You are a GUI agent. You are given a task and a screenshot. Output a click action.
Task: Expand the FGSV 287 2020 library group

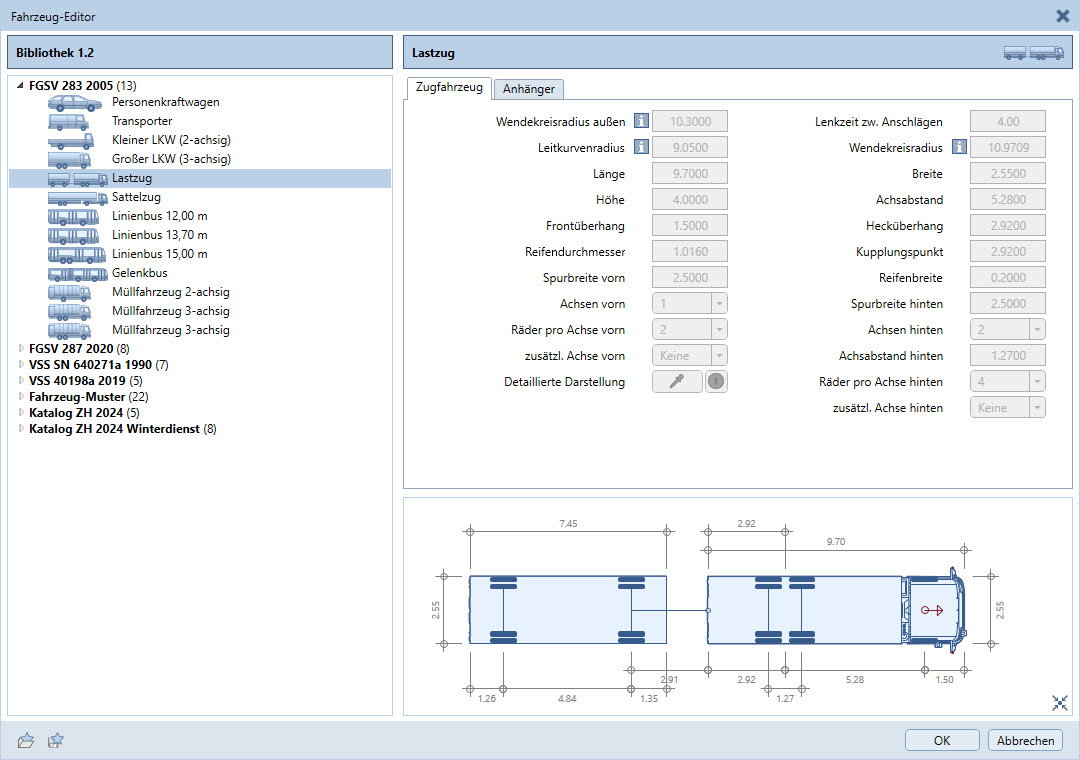tap(21, 349)
